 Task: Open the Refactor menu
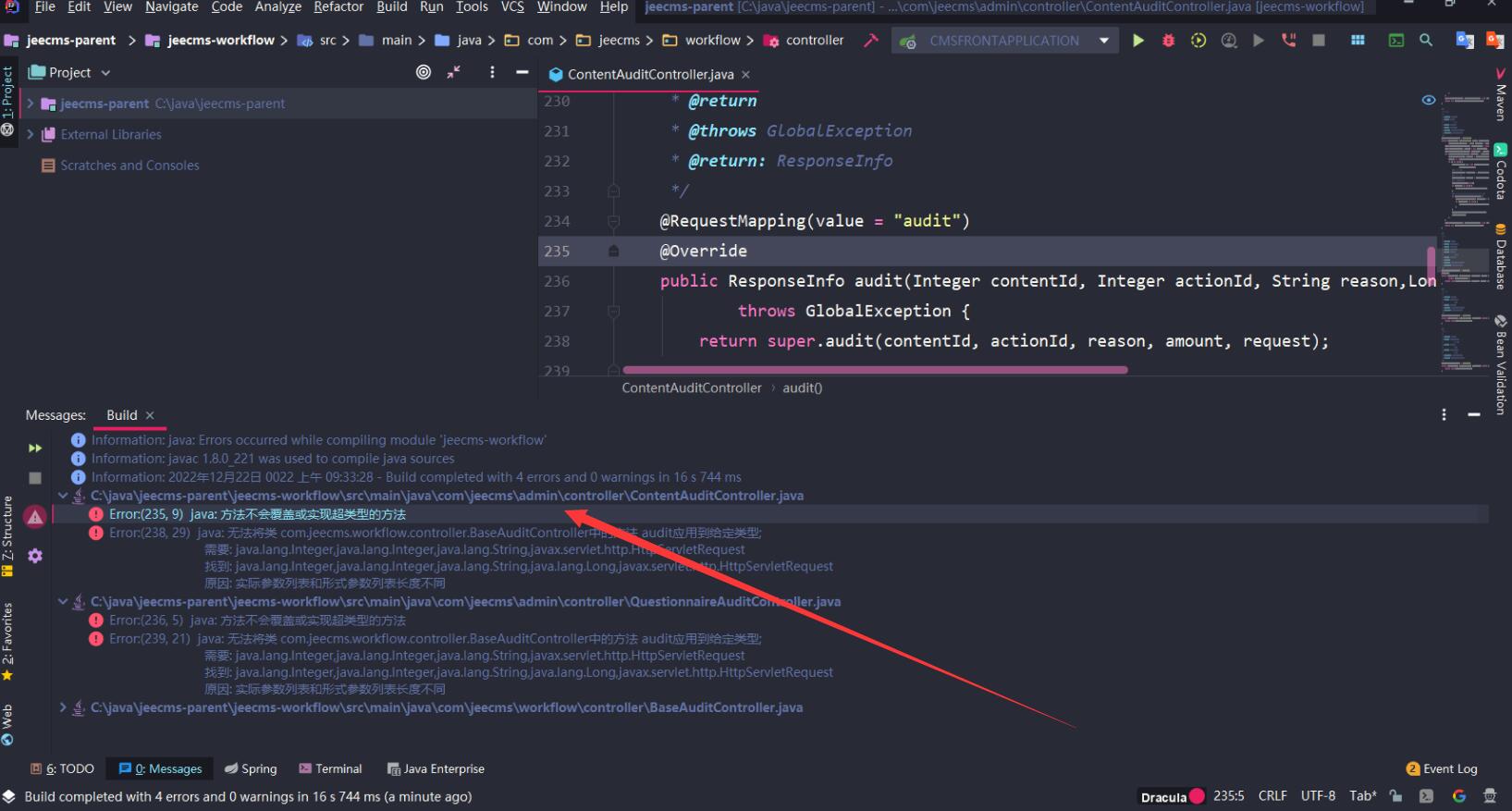point(338,7)
